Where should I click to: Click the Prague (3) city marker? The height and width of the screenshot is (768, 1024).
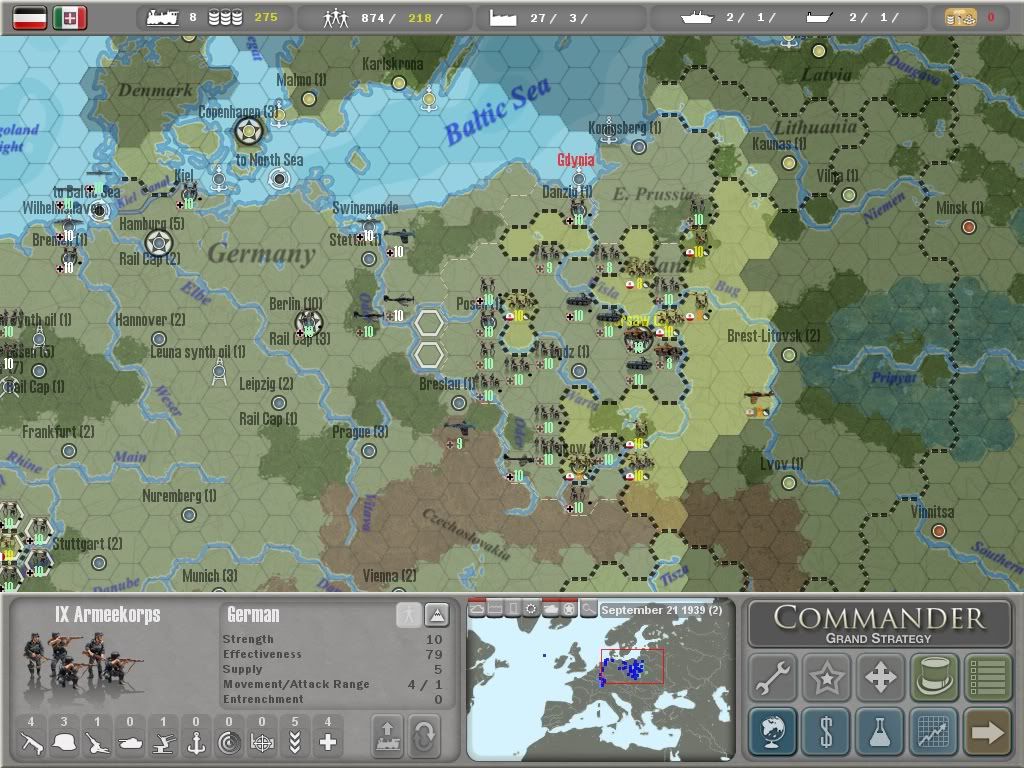368,451
